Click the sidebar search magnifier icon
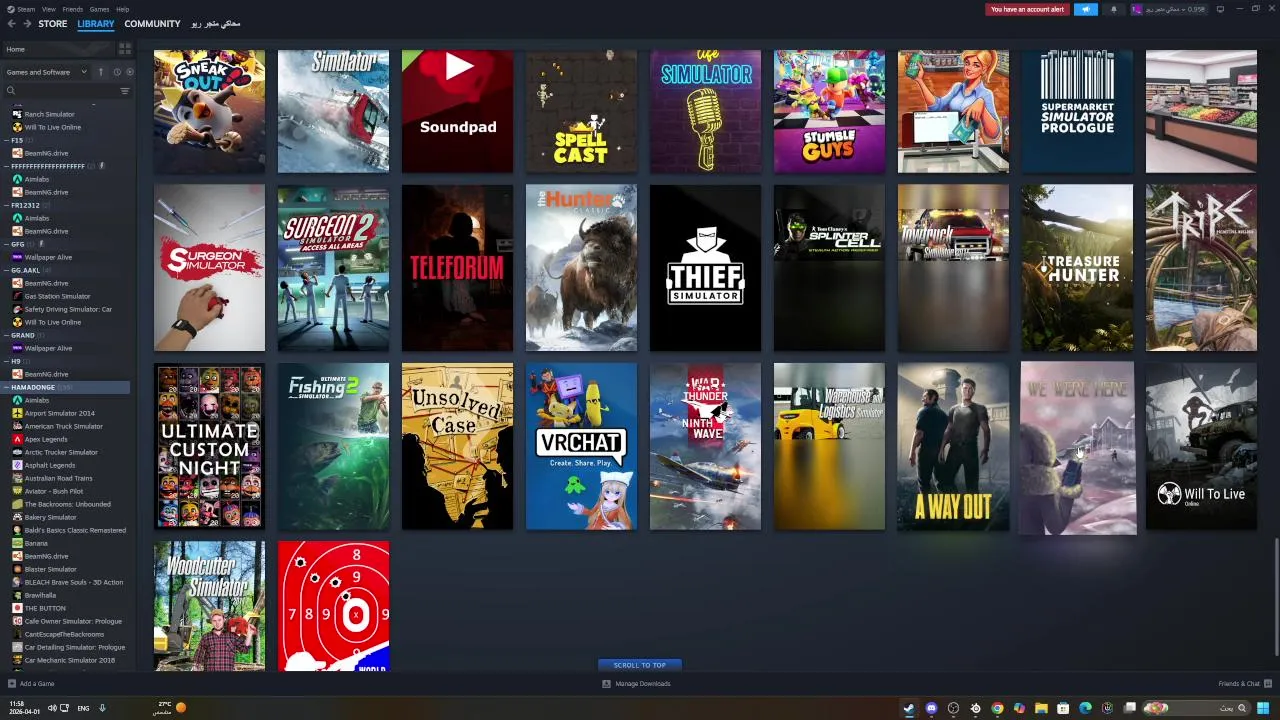This screenshot has height=720, width=1280. click(11, 91)
